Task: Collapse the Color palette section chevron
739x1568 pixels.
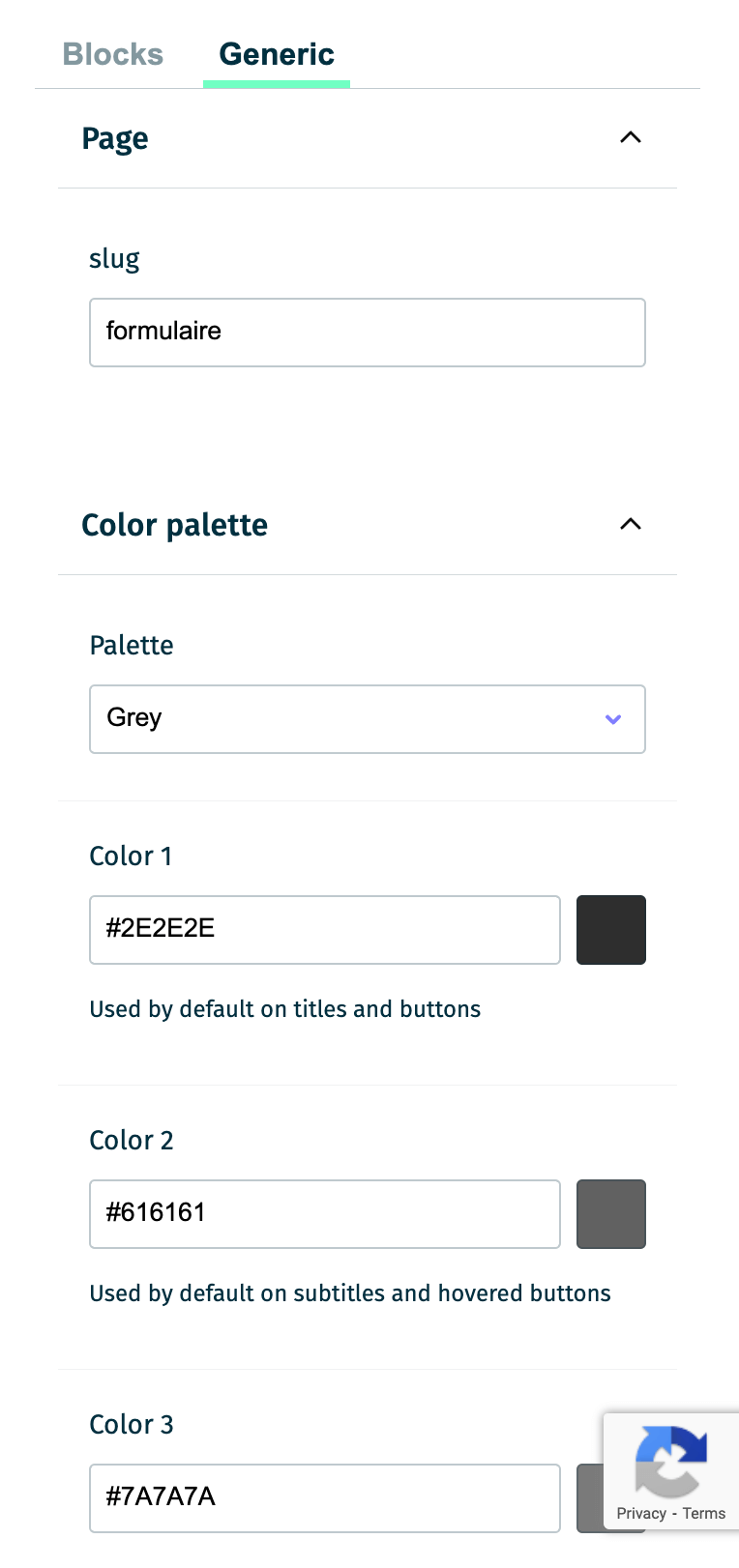Action: (630, 524)
